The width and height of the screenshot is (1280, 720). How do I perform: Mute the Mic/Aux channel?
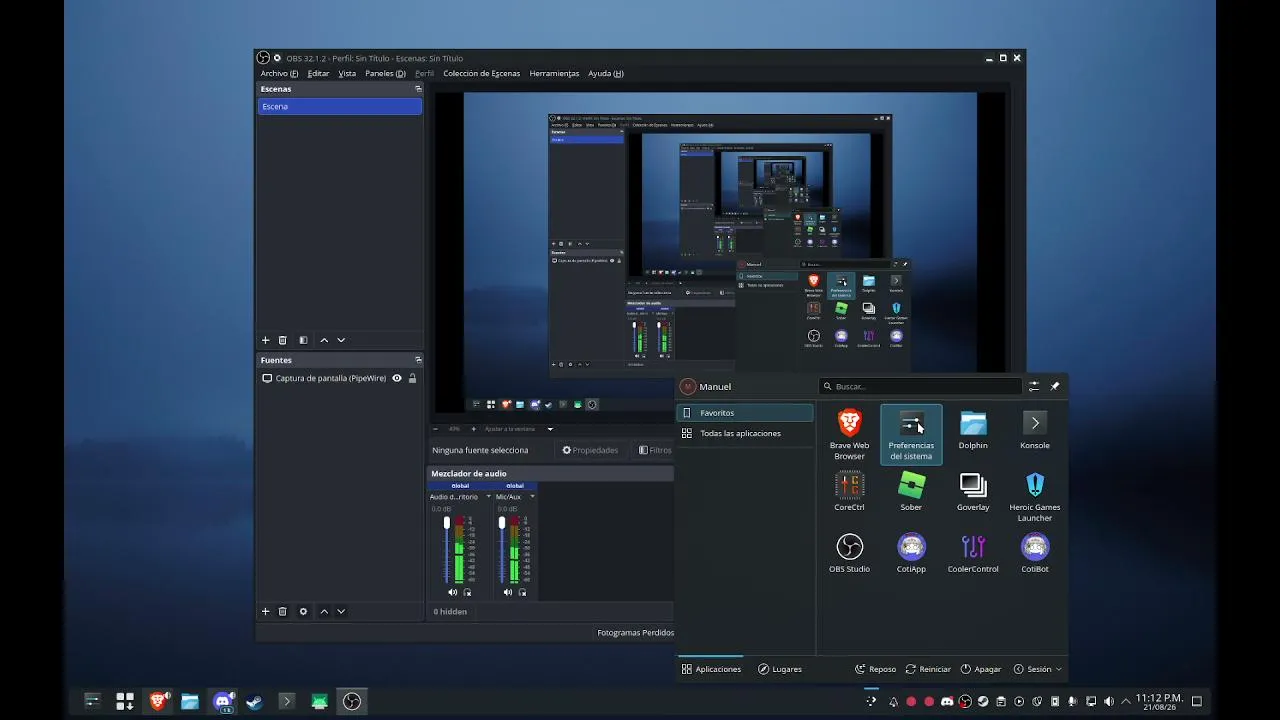(508, 592)
